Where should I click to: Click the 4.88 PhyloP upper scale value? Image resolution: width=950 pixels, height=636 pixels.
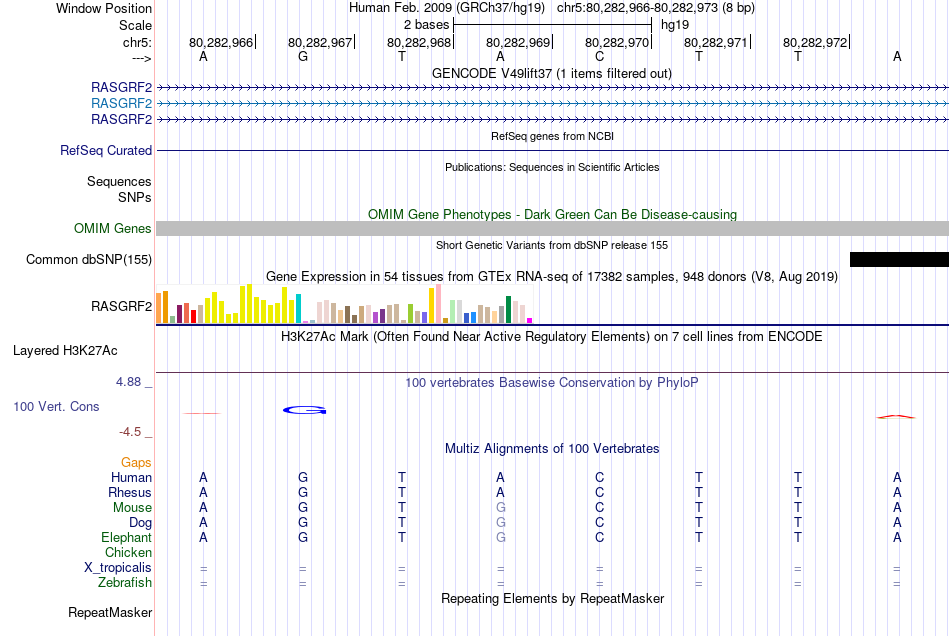(128, 382)
